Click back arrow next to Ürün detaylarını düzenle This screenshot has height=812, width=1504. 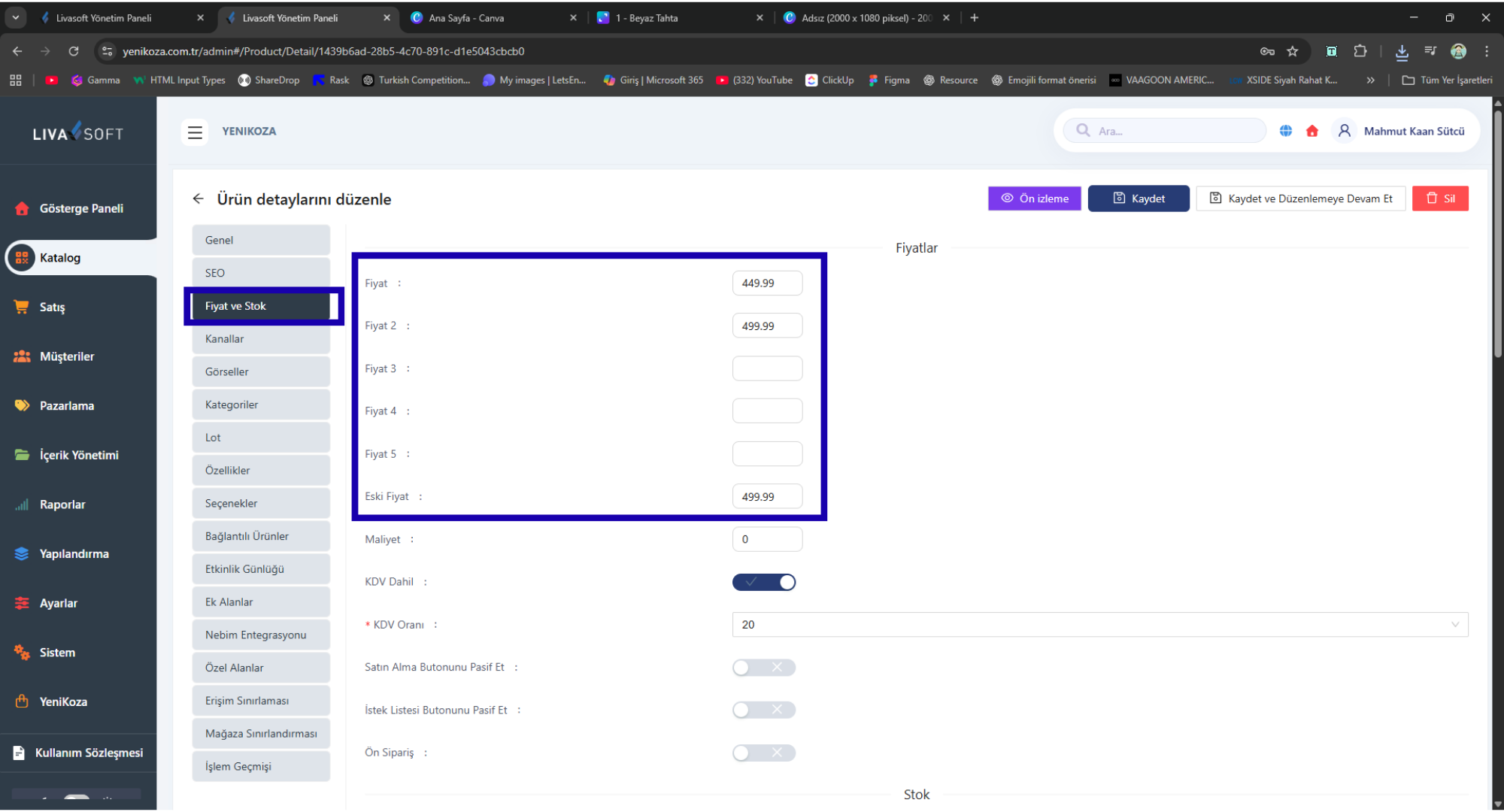click(x=198, y=198)
